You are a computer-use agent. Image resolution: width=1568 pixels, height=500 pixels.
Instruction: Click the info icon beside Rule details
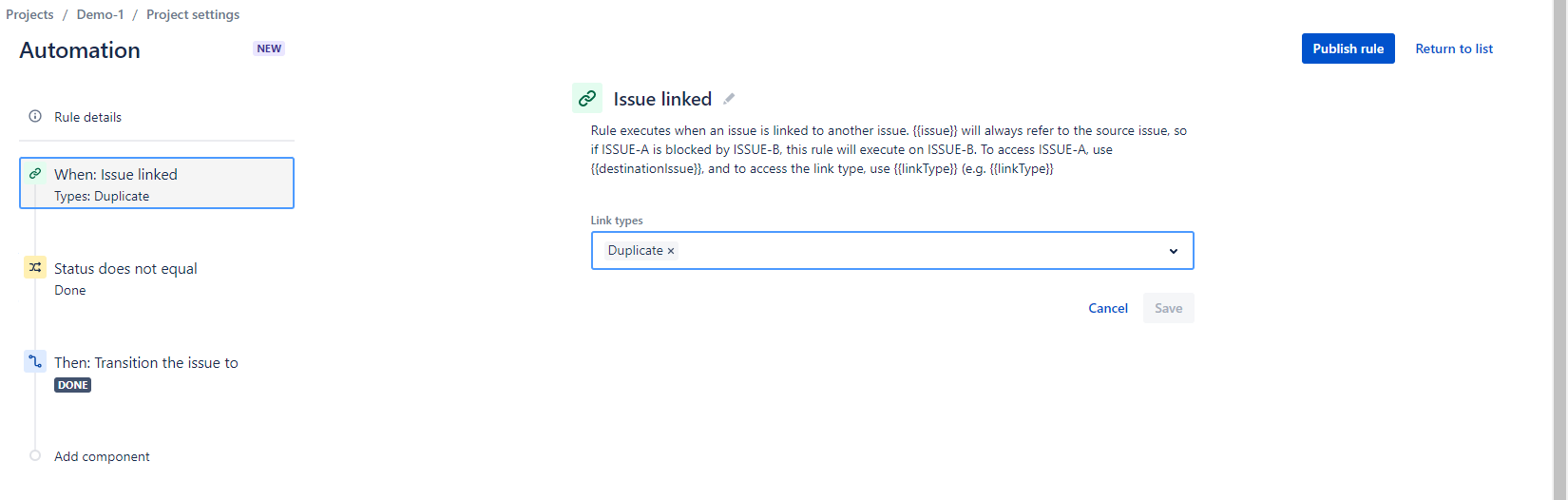tap(35, 117)
